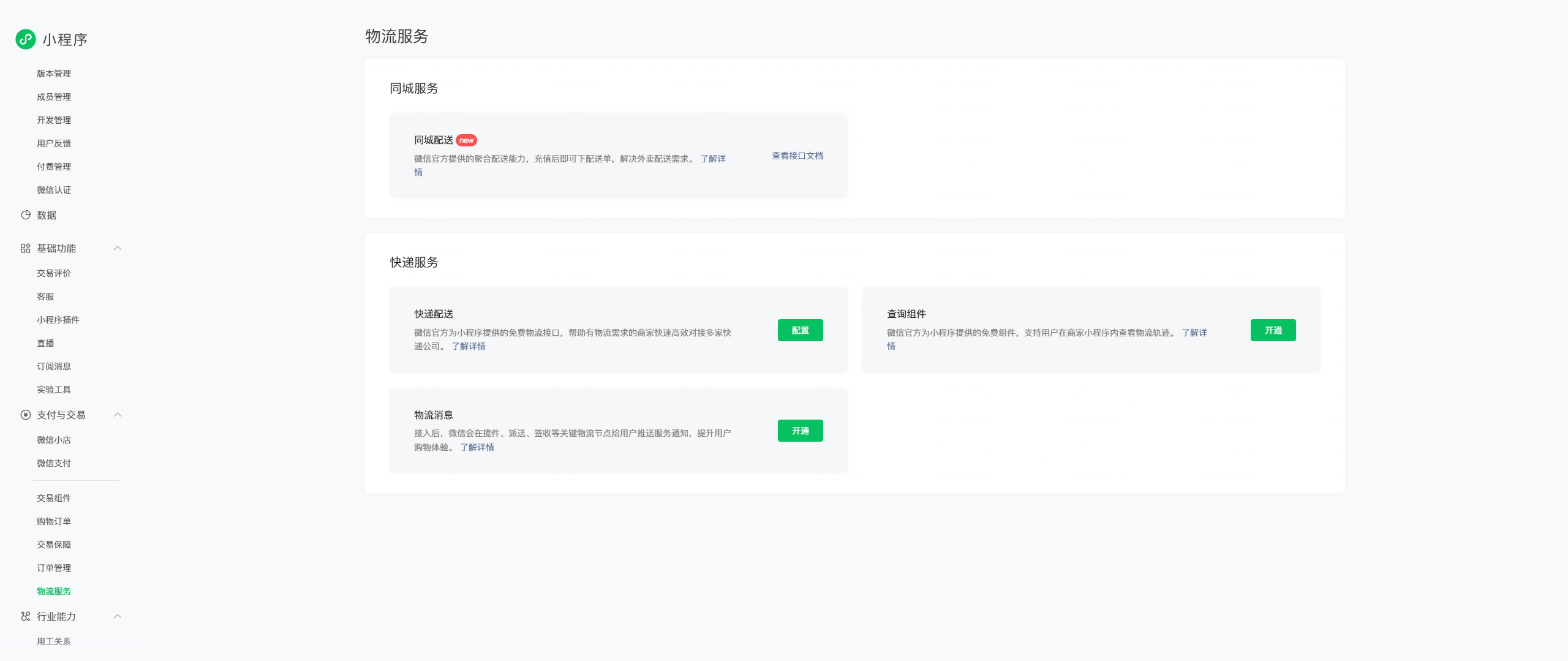Click 了解详情 link in 物流消息 card
The height and width of the screenshot is (661, 1568).
[477, 447]
